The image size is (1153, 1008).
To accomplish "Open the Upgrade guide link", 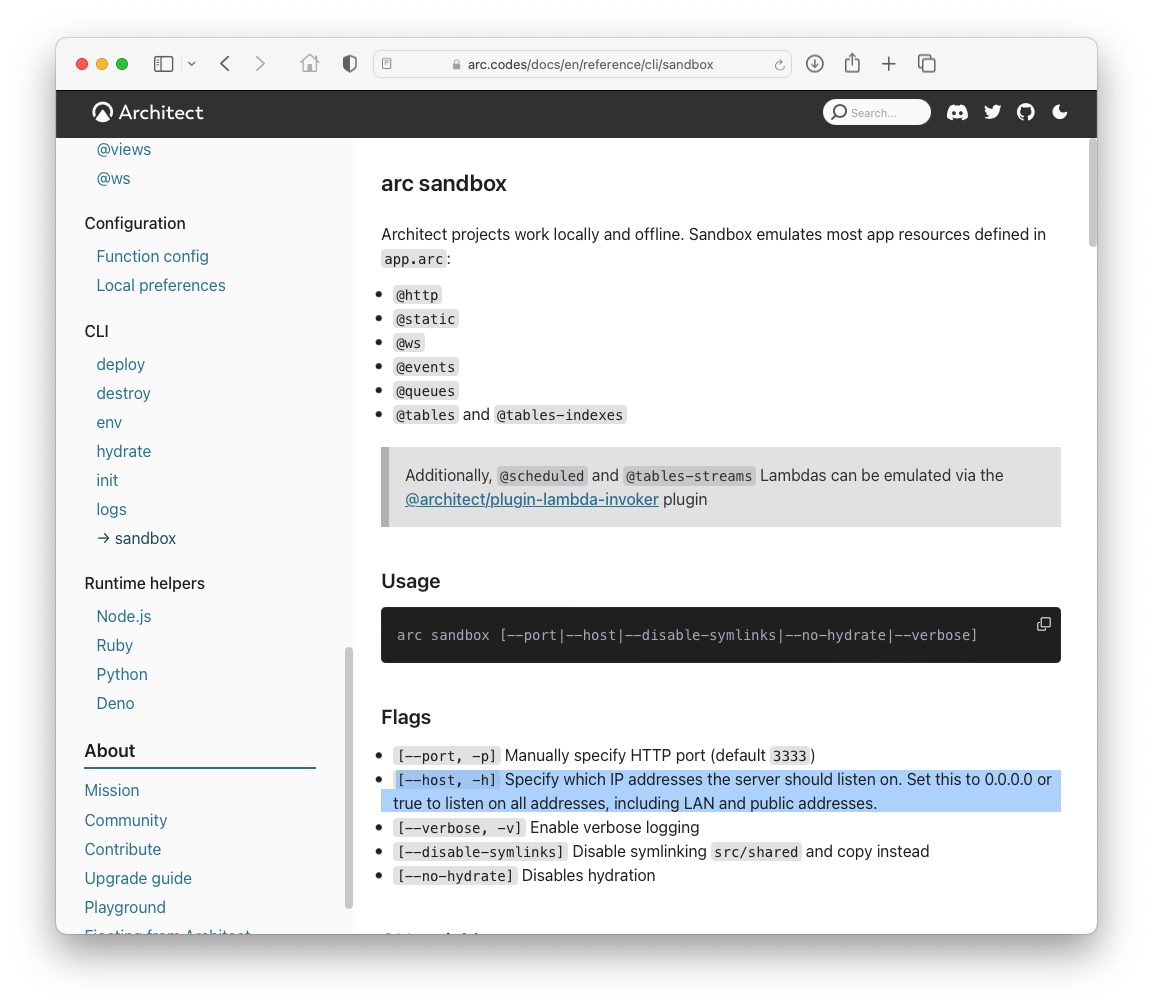I will click(x=138, y=879).
